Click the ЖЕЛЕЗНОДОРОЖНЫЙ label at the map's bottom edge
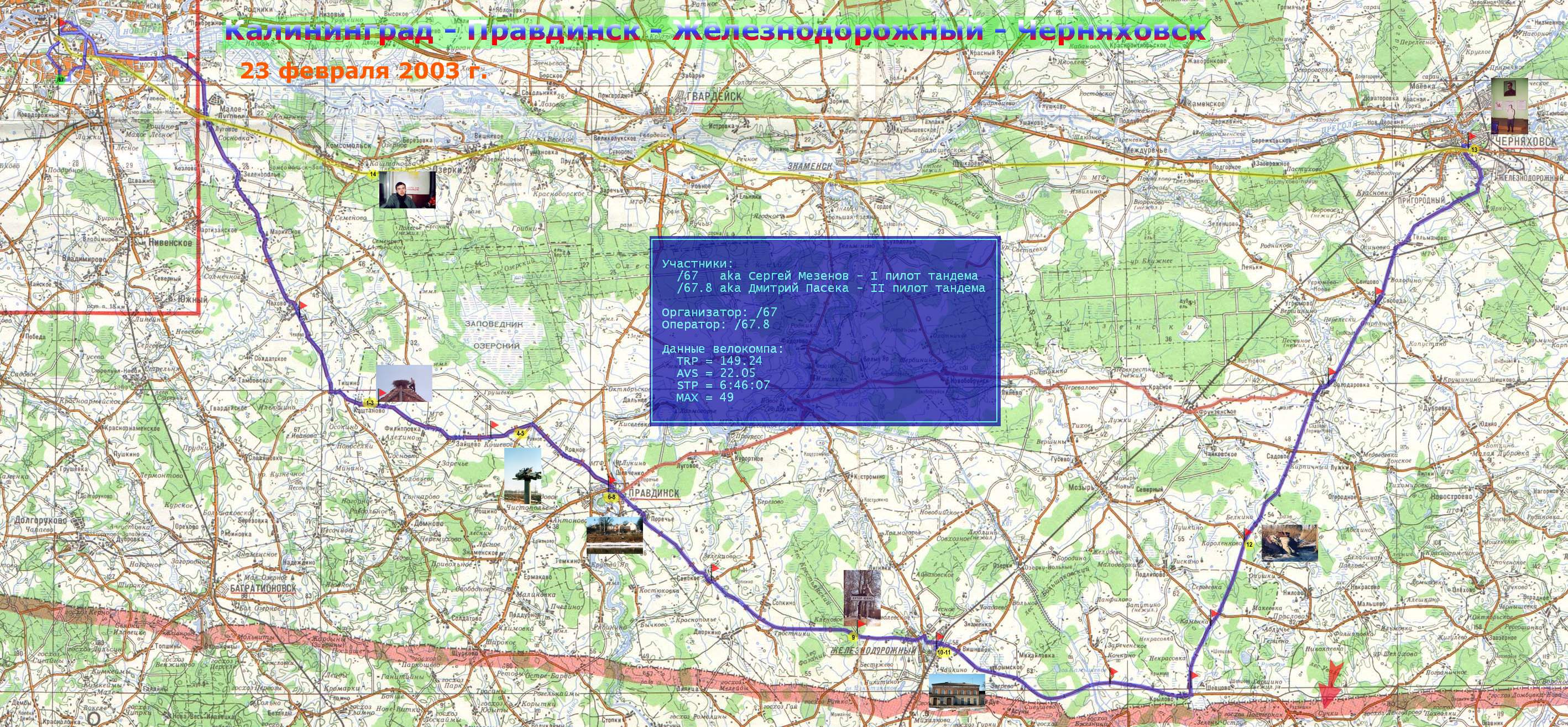1568x727 pixels. click(x=873, y=651)
